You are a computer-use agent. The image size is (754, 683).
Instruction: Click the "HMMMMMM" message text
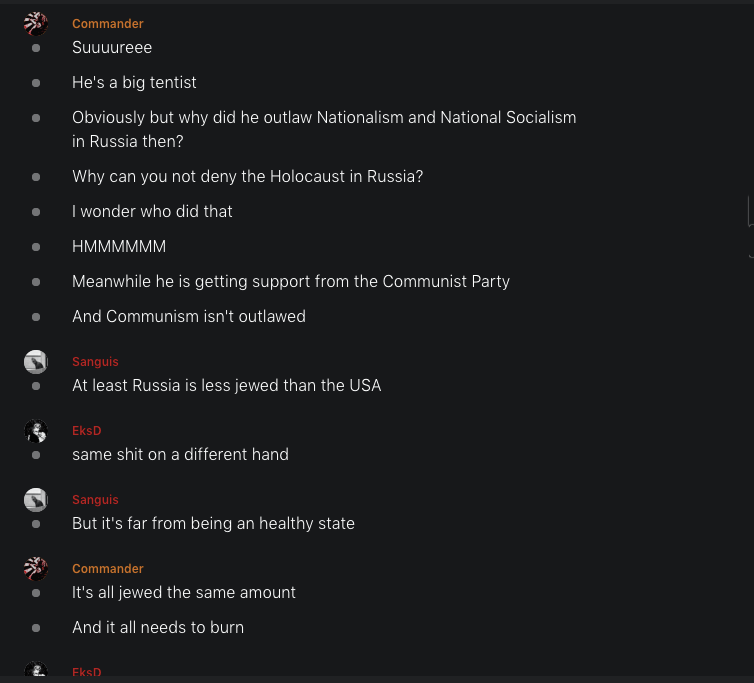[119, 247]
